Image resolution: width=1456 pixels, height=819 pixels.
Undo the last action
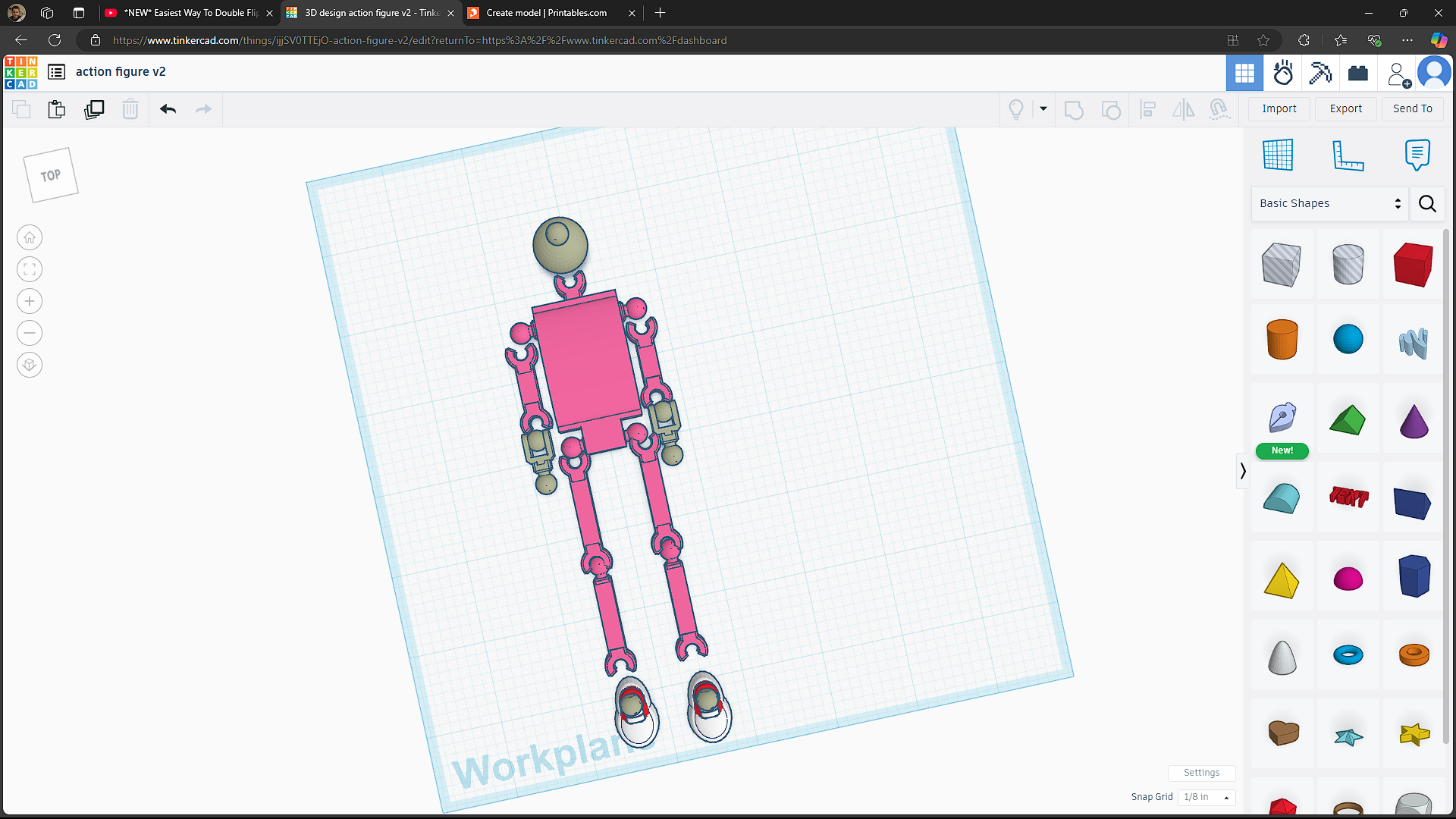click(168, 109)
